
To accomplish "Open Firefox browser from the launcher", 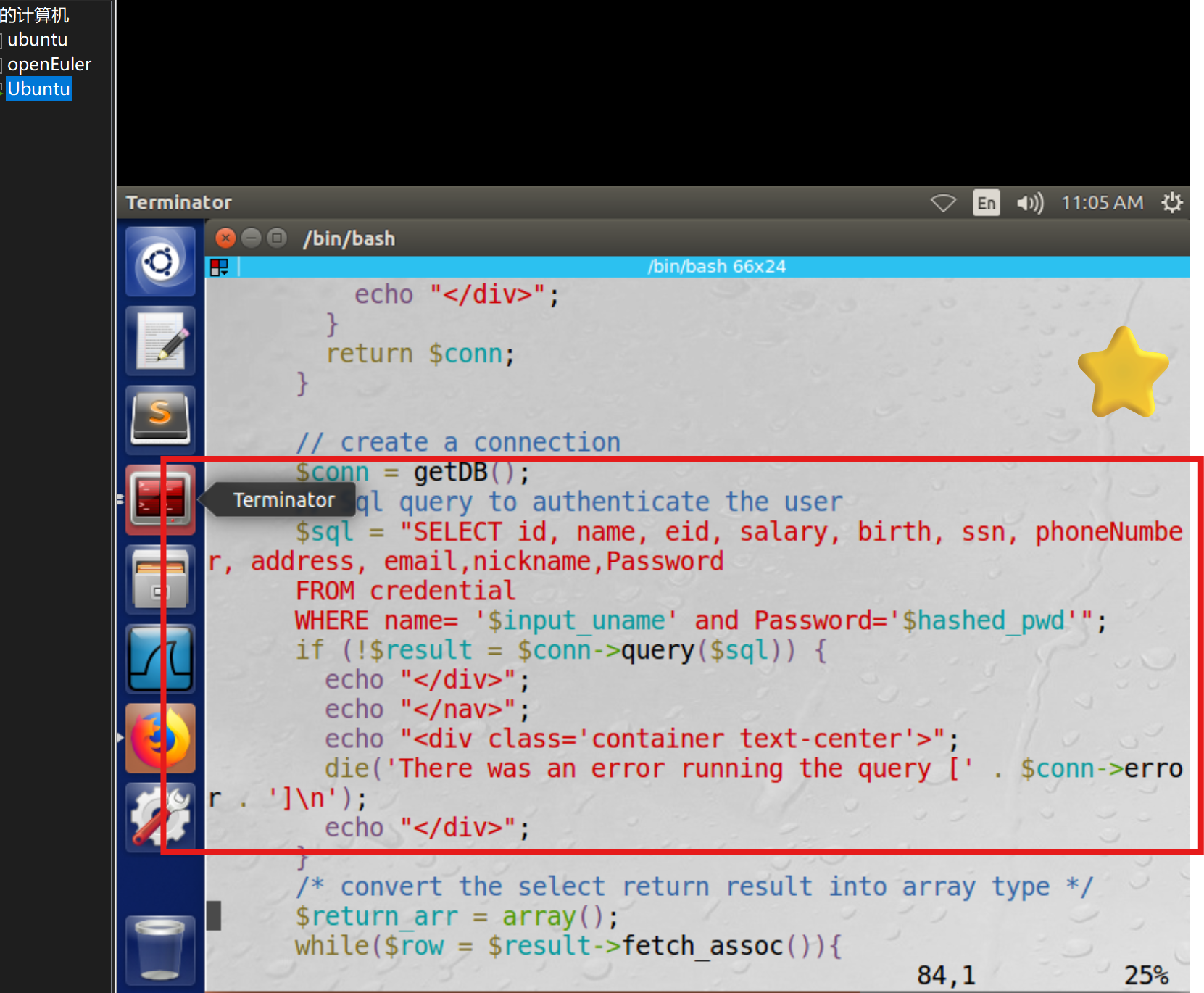I will click(160, 738).
